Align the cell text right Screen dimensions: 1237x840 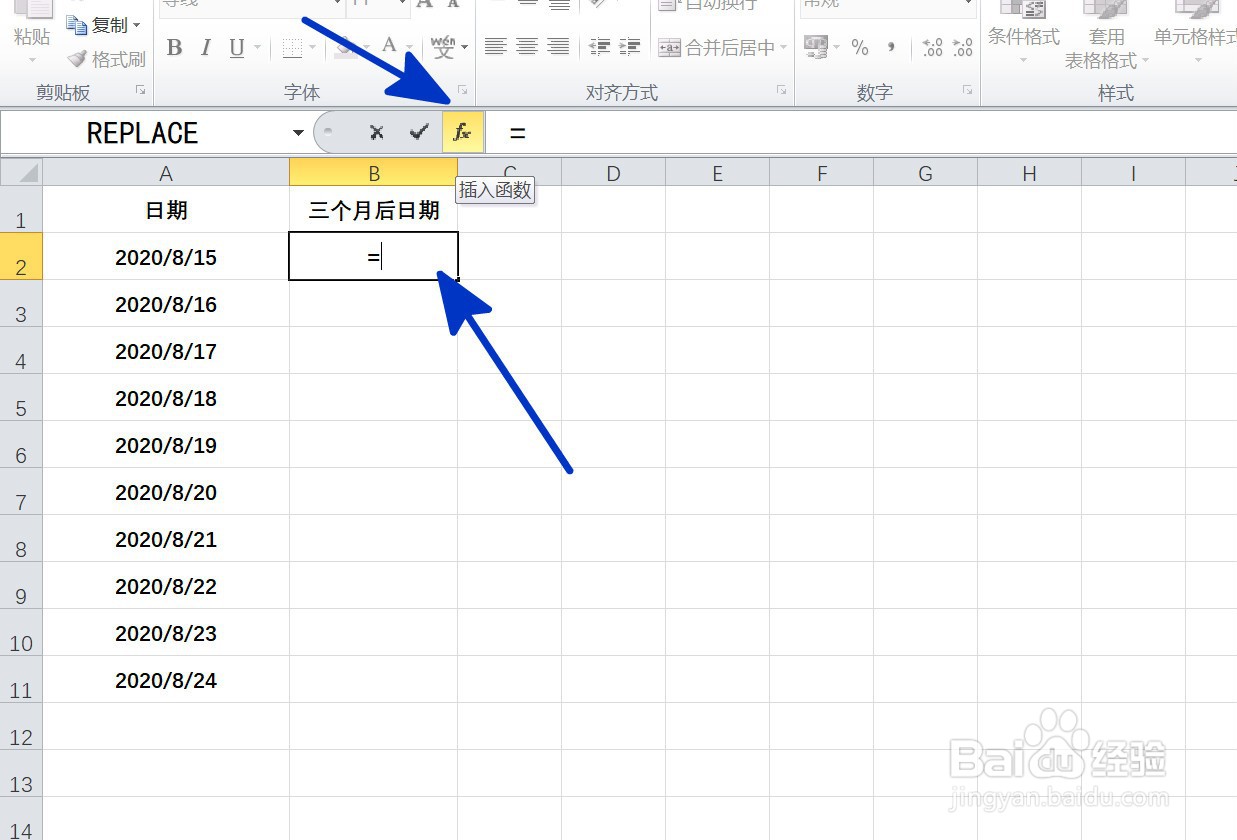pos(558,47)
